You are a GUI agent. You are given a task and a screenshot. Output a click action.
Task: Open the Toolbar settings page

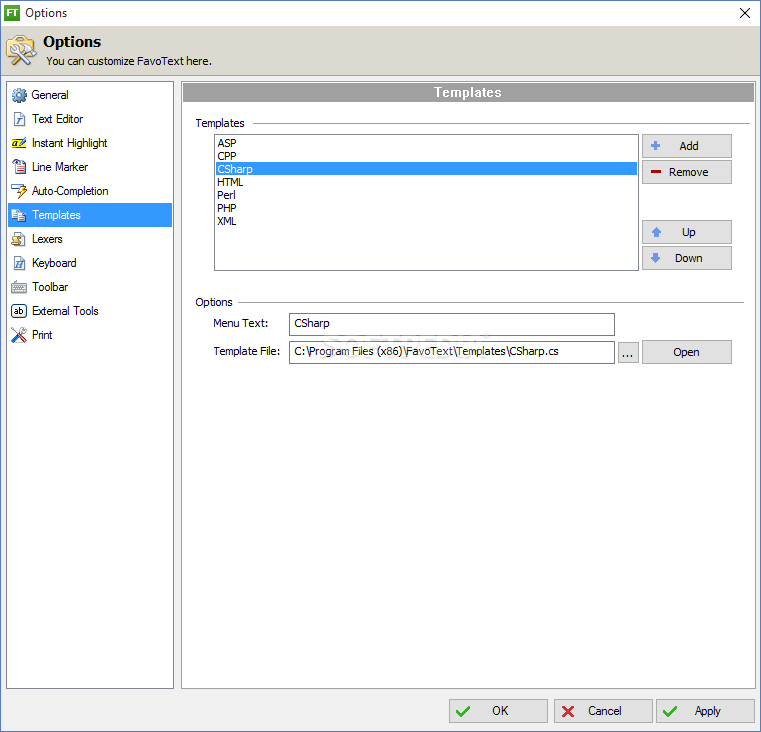coord(90,287)
